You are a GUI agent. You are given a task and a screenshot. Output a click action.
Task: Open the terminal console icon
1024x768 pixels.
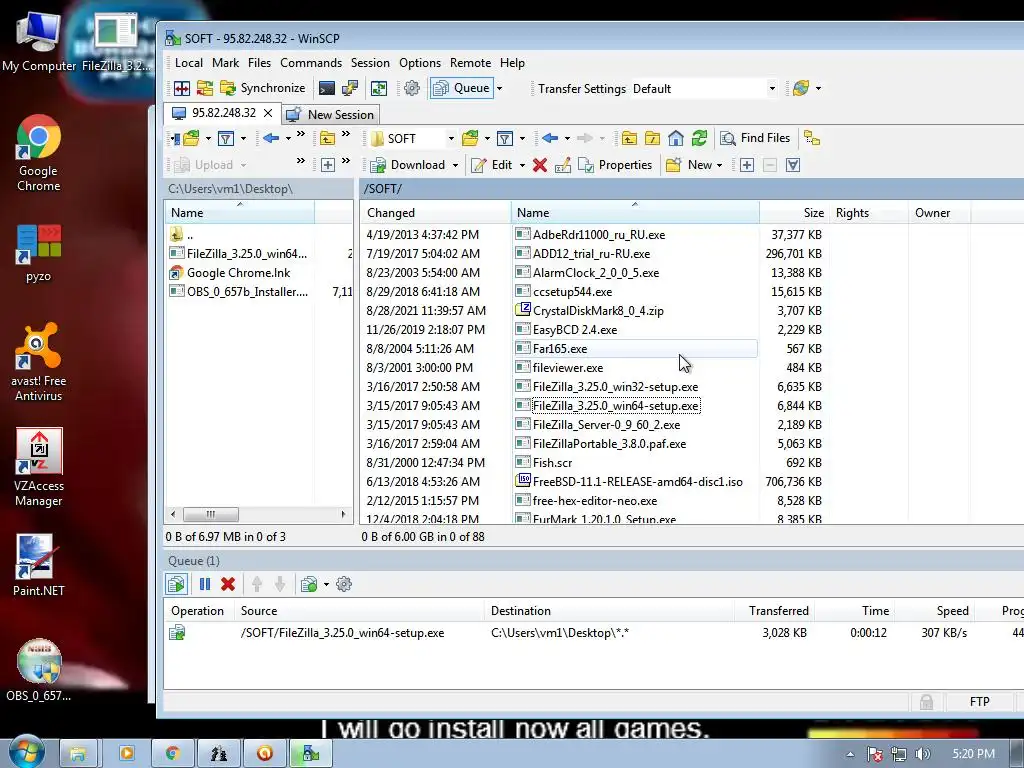[x=327, y=88]
